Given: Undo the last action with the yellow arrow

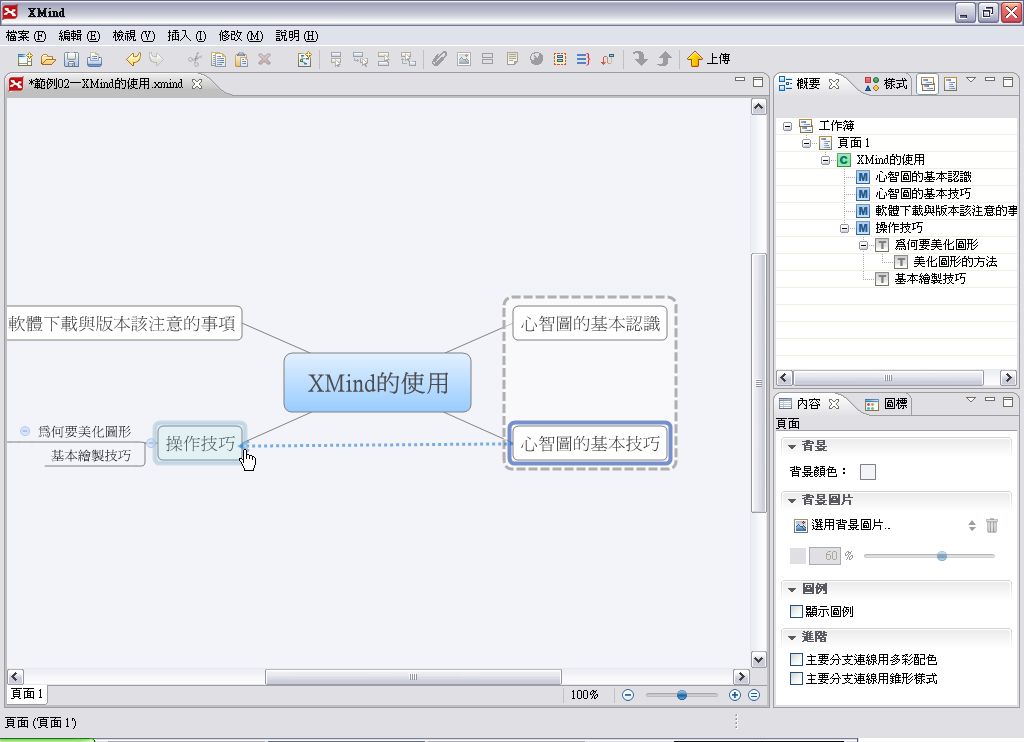Looking at the screenshot, I should click(133, 59).
